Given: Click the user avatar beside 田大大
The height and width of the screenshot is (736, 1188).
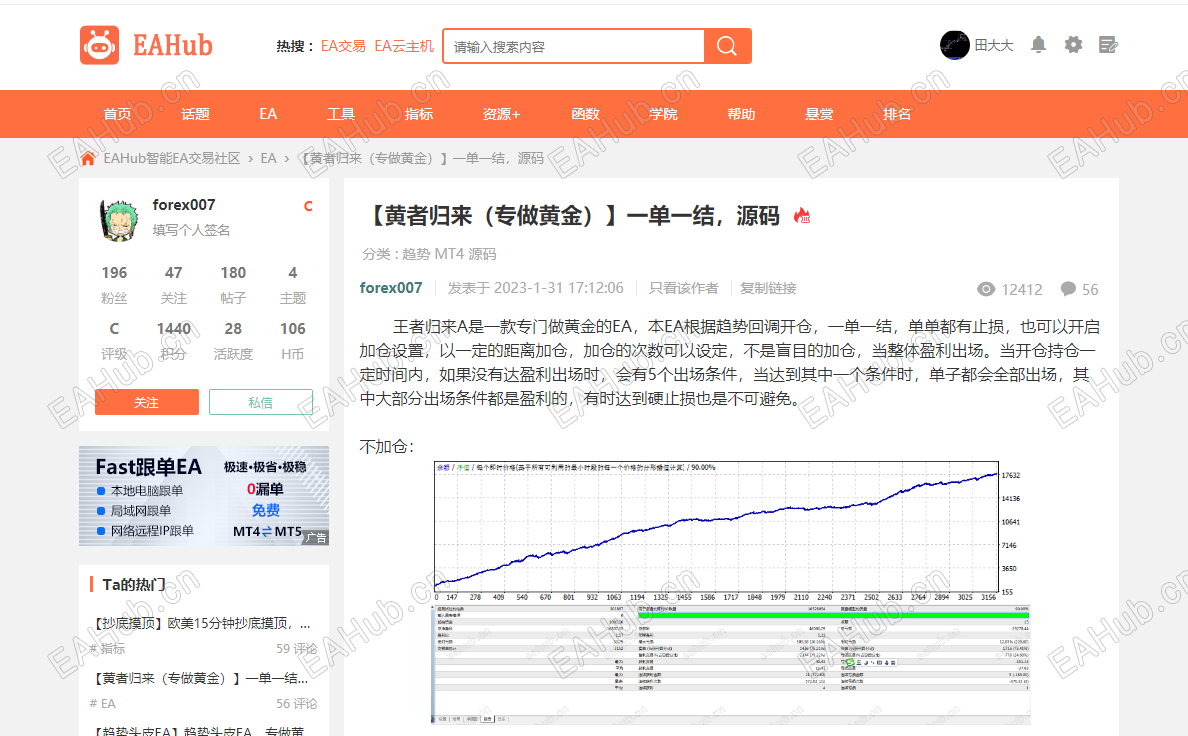Looking at the screenshot, I should (x=955, y=45).
